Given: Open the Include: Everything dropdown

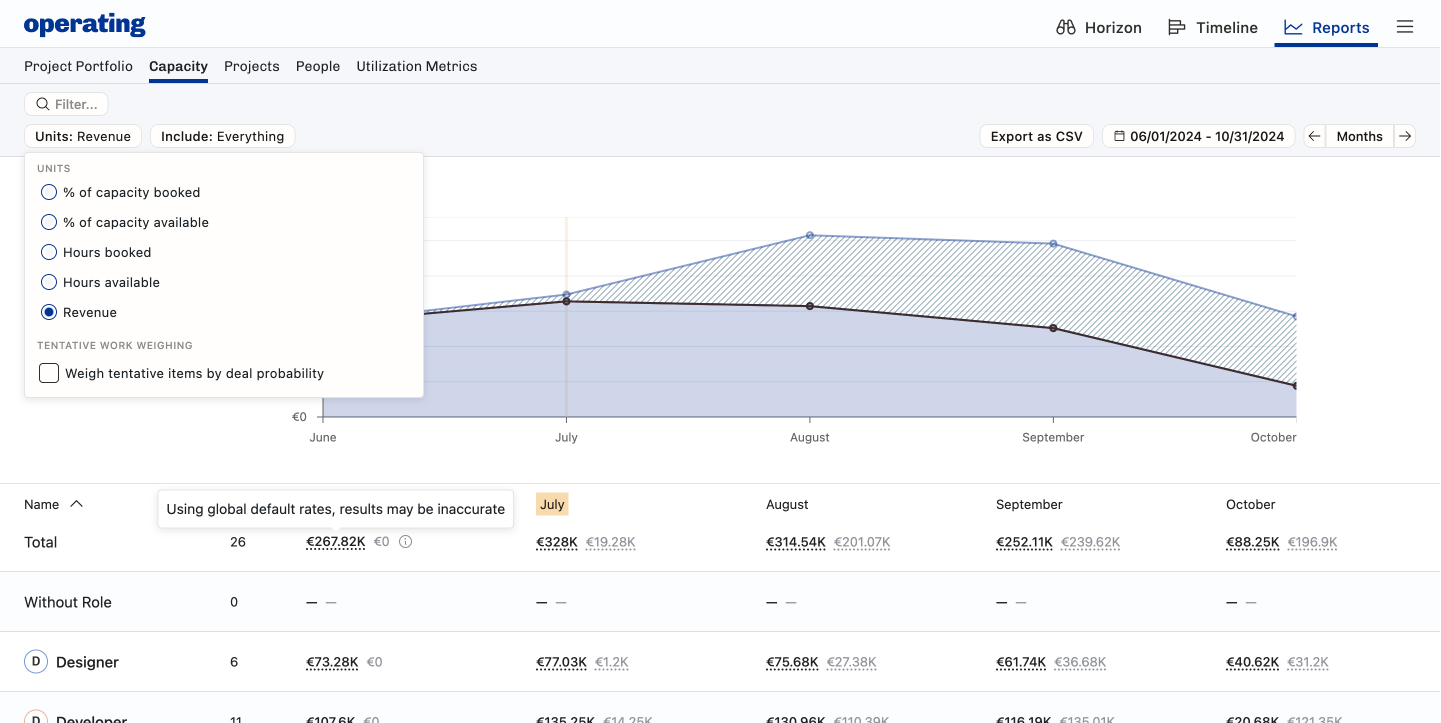Looking at the screenshot, I should 222,136.
